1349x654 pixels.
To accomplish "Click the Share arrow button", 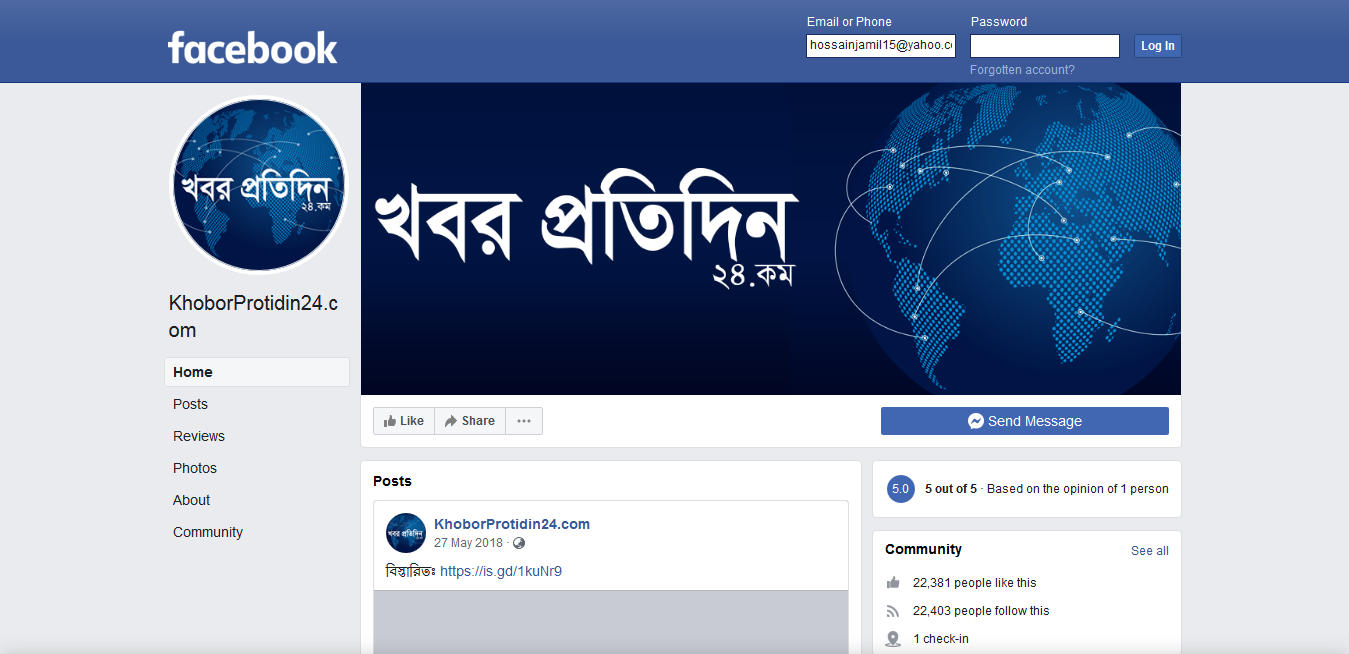I will pos(470,421).
